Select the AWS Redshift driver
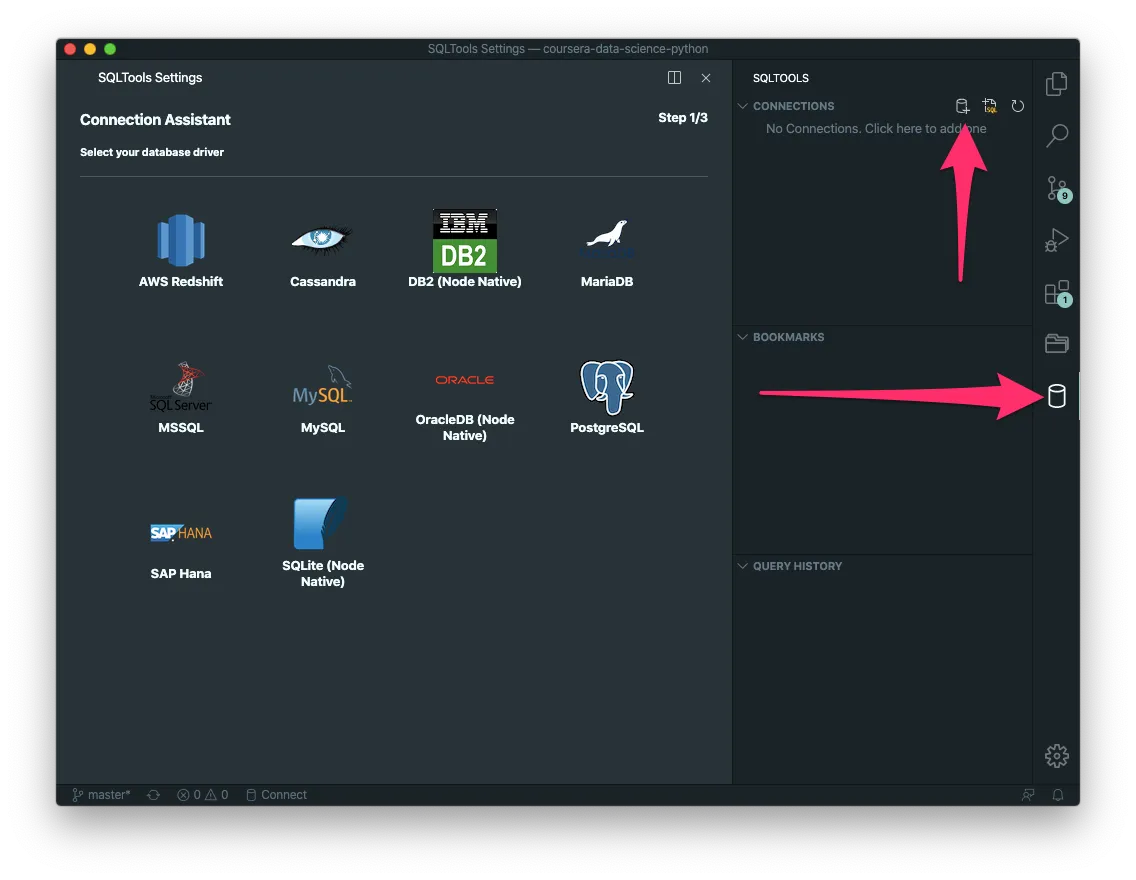 181,251
